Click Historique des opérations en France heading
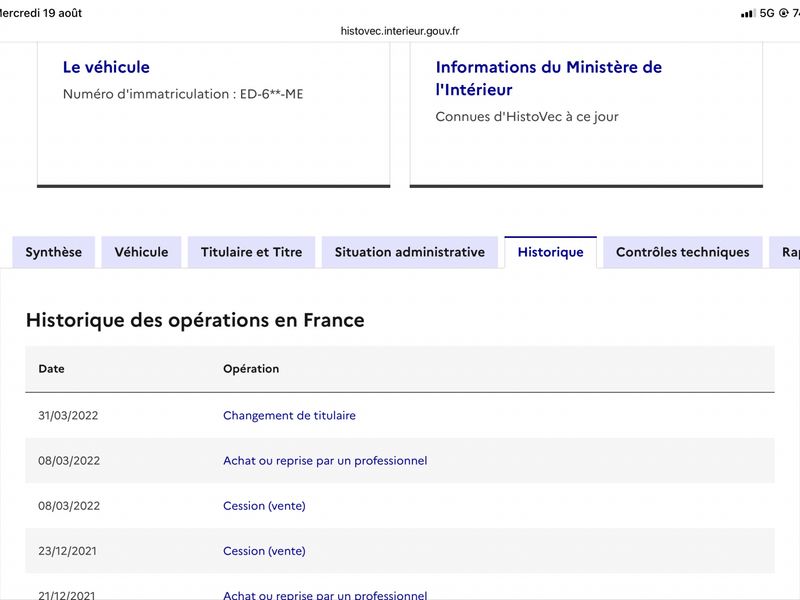Screen dimensions: 800x600 pos(195,320)
